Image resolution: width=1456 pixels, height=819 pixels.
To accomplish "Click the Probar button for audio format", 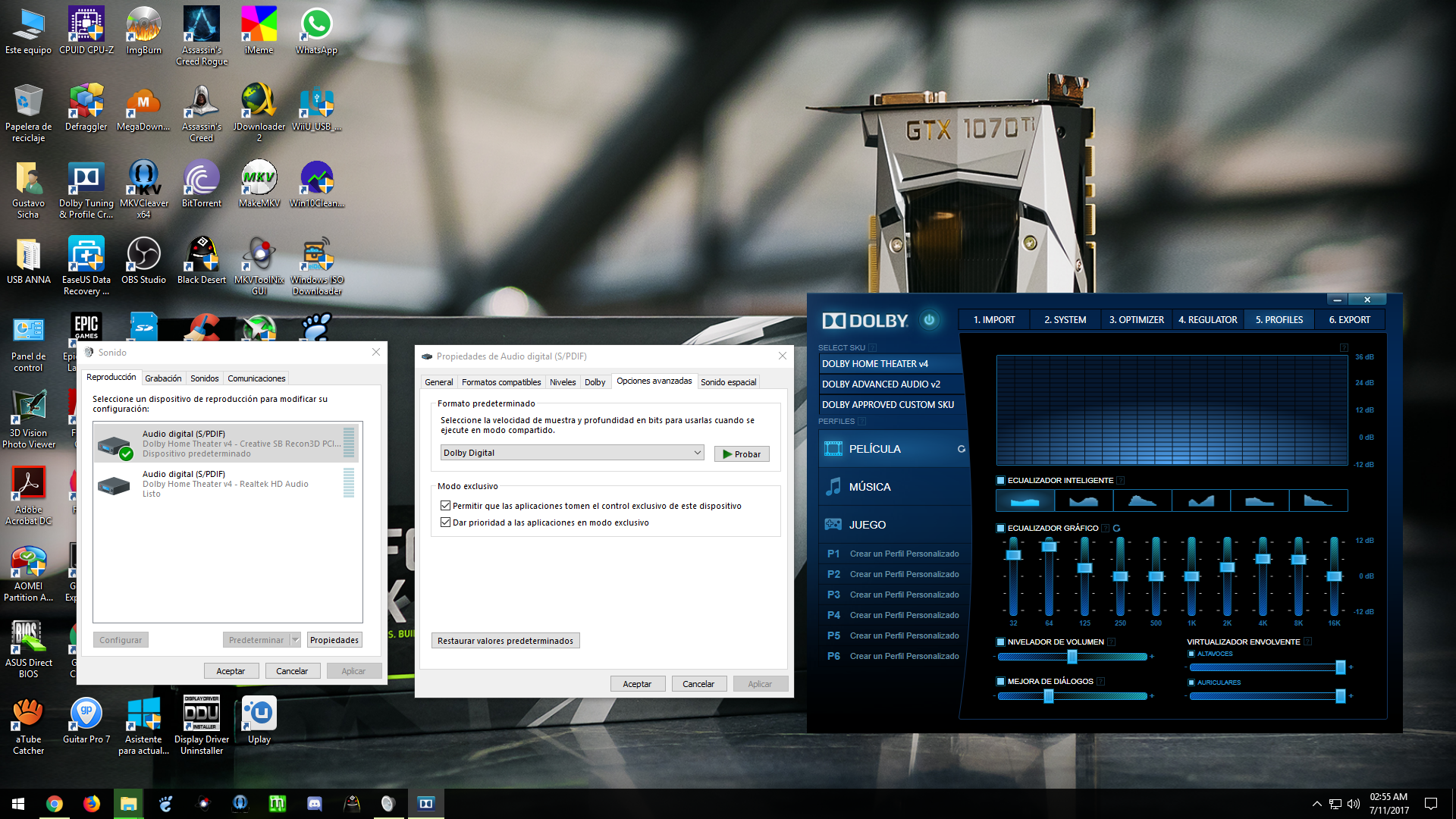I will 740,454.
